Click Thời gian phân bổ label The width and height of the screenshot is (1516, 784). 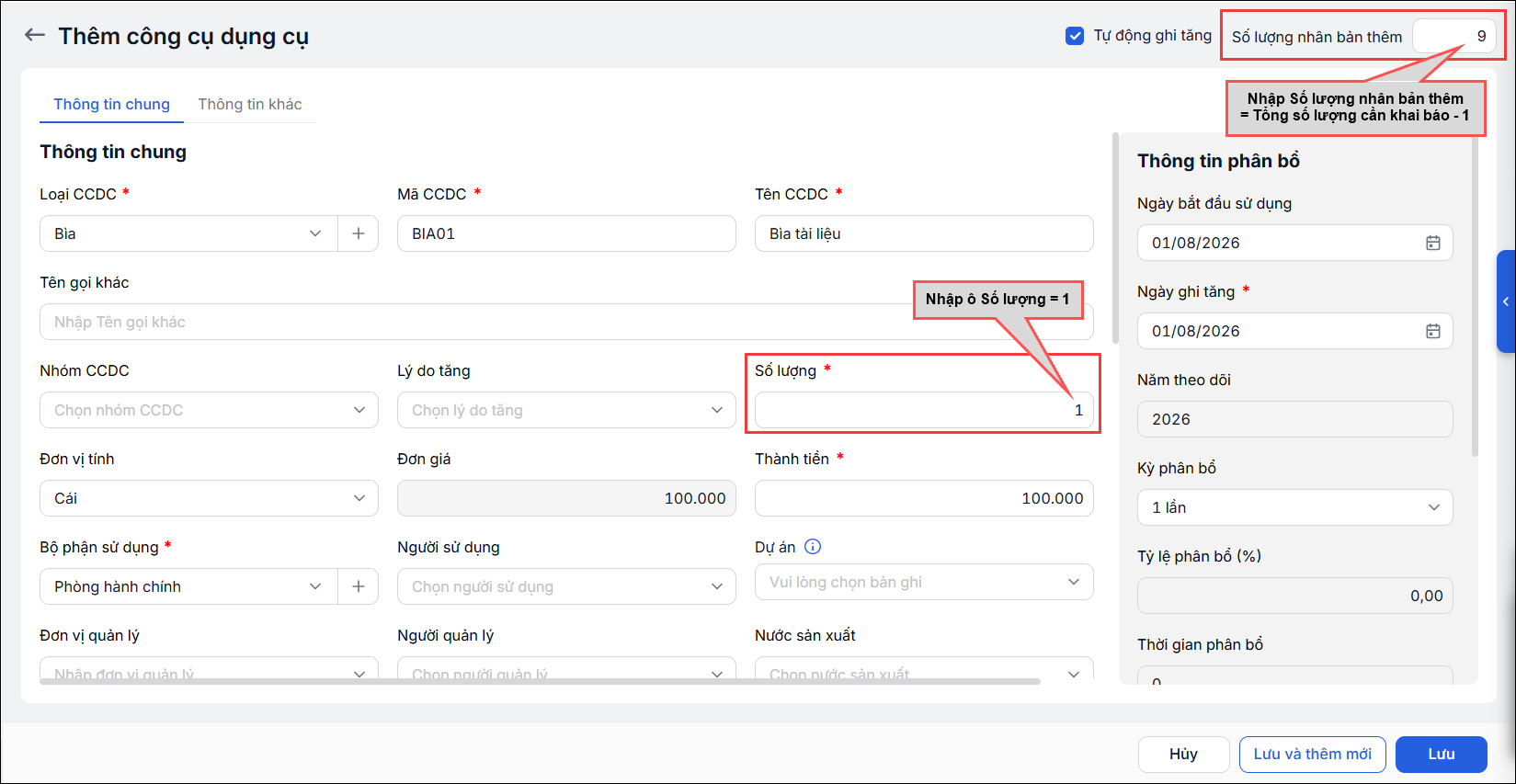(1200, 644)
